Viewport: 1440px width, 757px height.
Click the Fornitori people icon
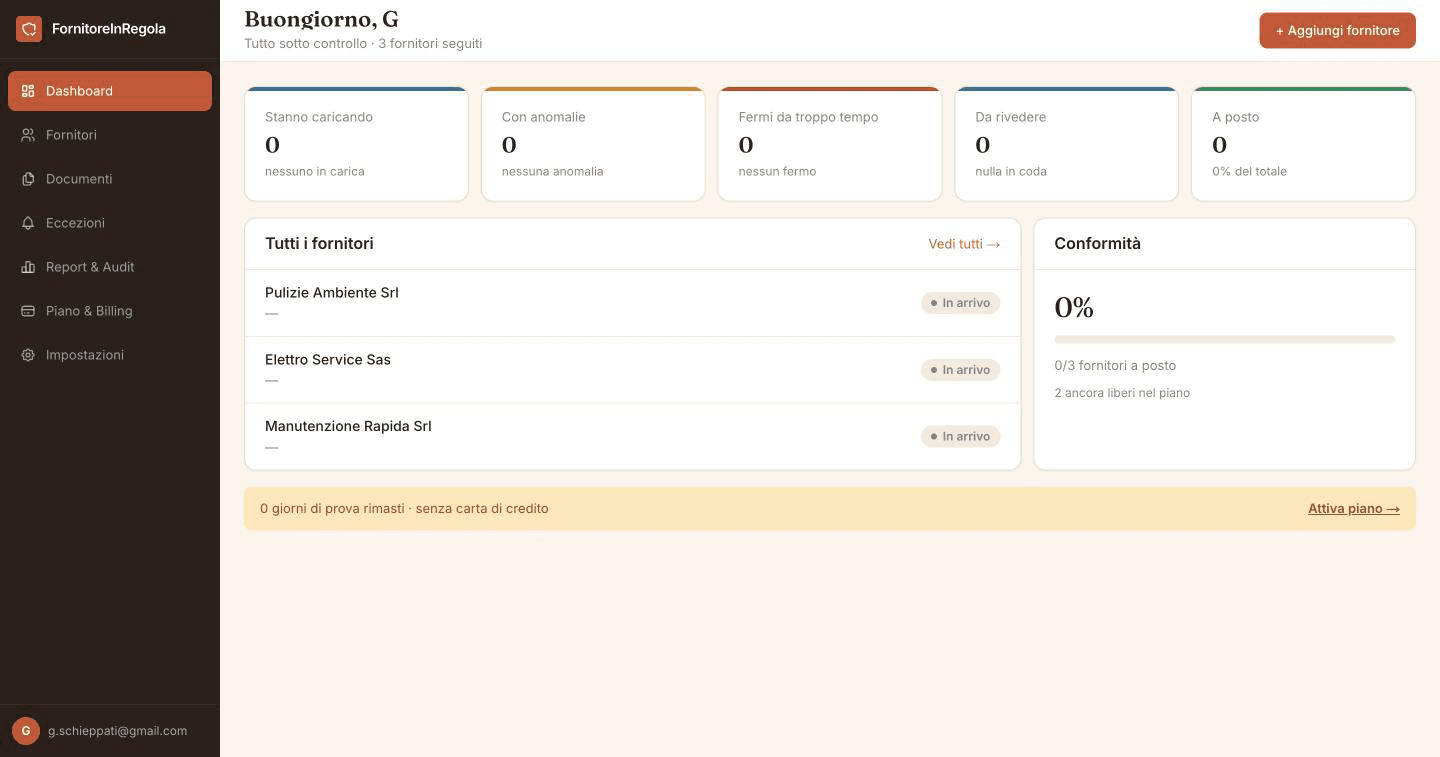(28, 135)
